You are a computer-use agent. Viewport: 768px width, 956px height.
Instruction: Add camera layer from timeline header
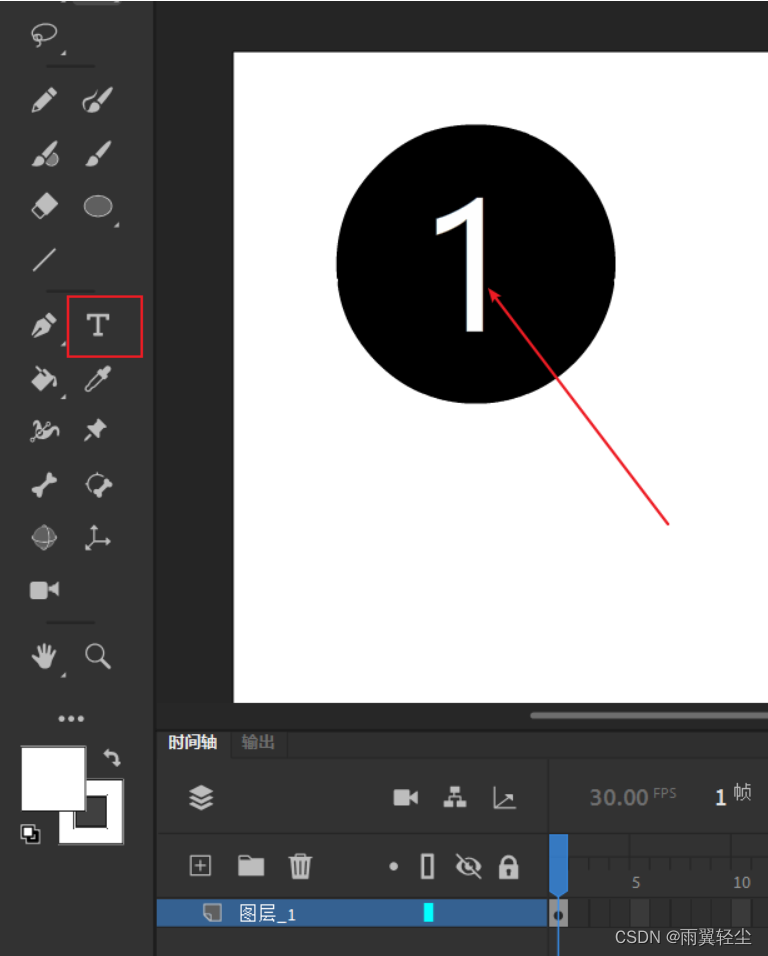405,797
